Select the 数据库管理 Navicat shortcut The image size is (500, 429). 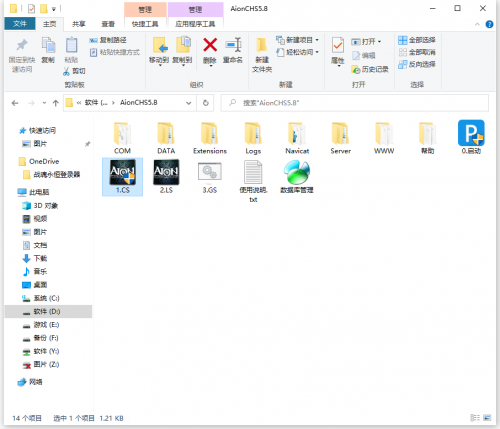pos(297,177)
